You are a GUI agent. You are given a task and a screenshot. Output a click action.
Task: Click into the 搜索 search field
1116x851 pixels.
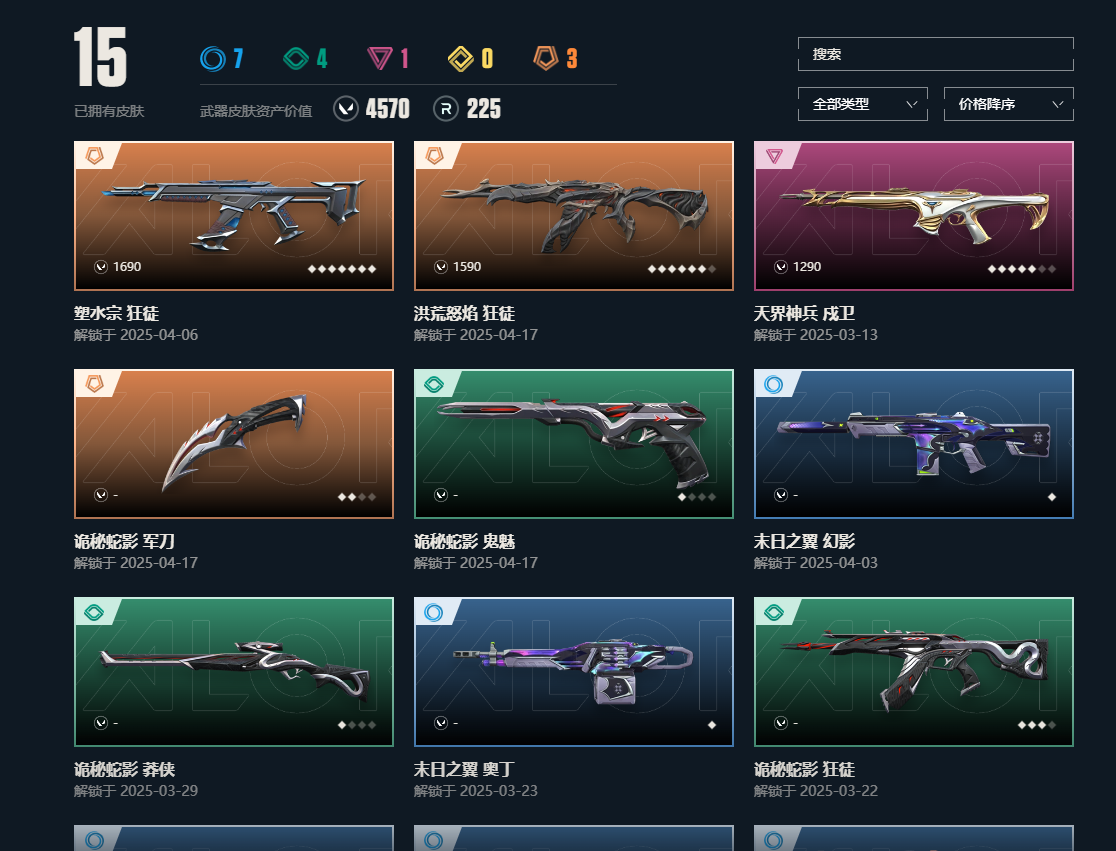tap(935, 54)
